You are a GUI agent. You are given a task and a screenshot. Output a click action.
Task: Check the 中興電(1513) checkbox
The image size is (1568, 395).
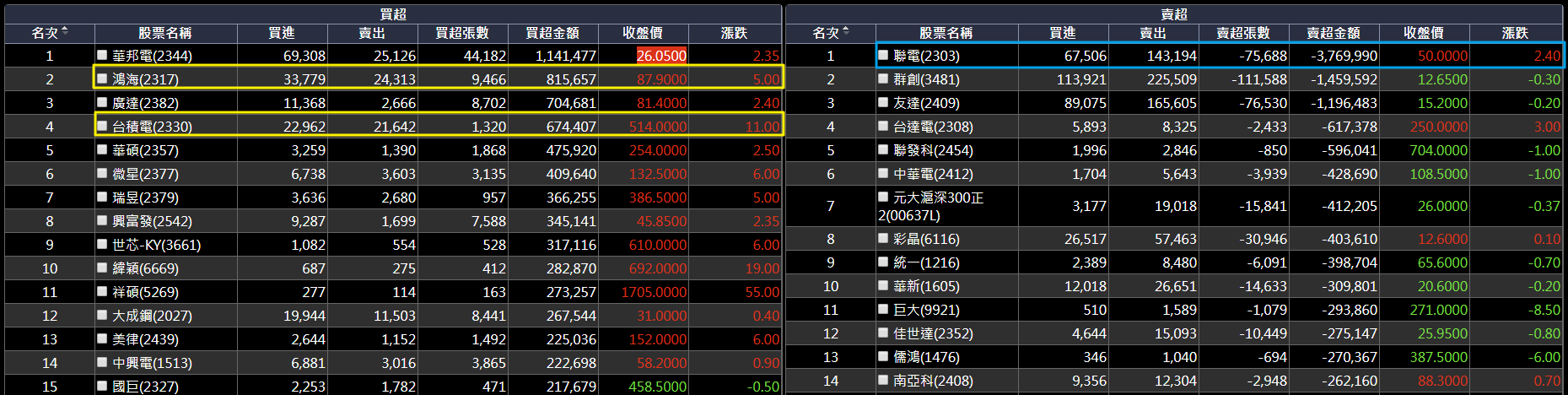(x=102, y=361)
